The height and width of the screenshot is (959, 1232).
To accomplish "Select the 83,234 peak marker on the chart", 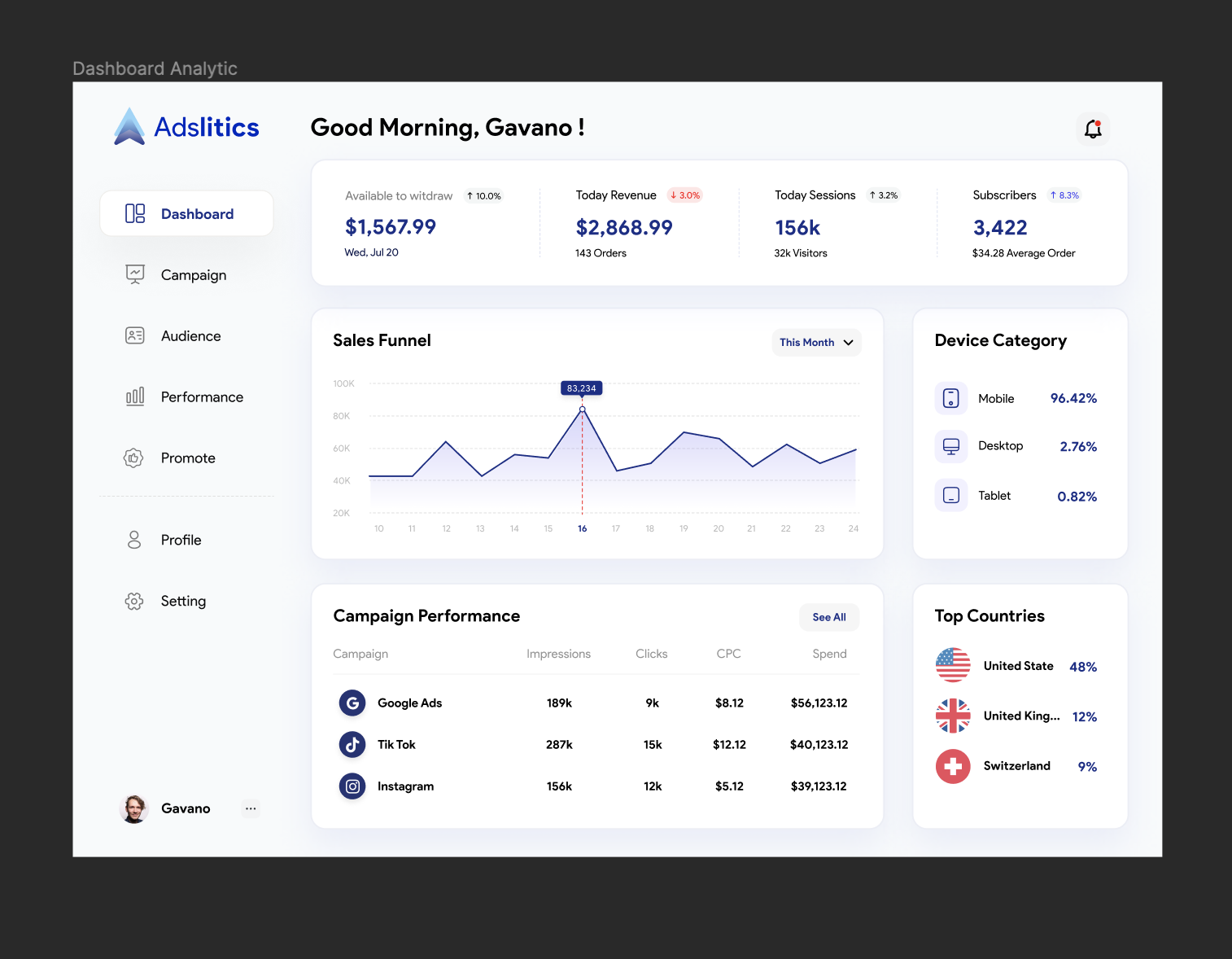I will pos(581,388).
